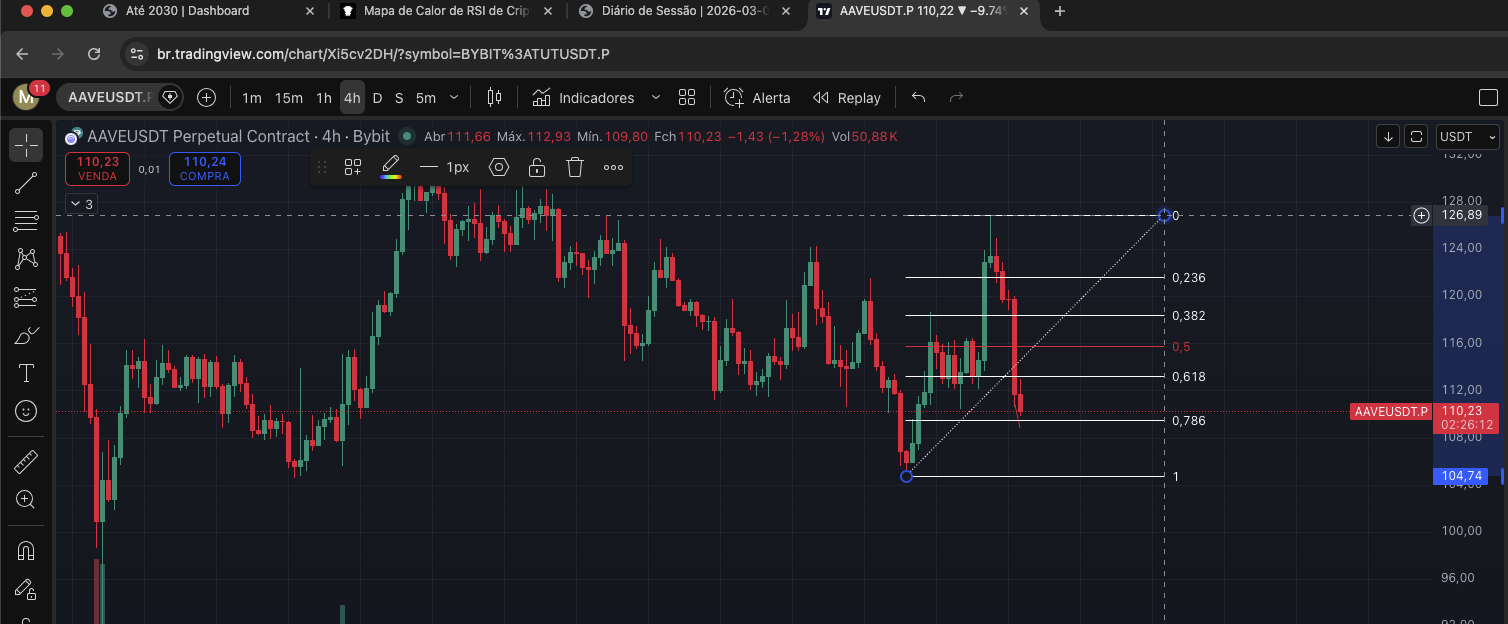Viewport: 1508px width, 624px height.
Task: Select the 1h timeframe
Action: coord(324,98)
